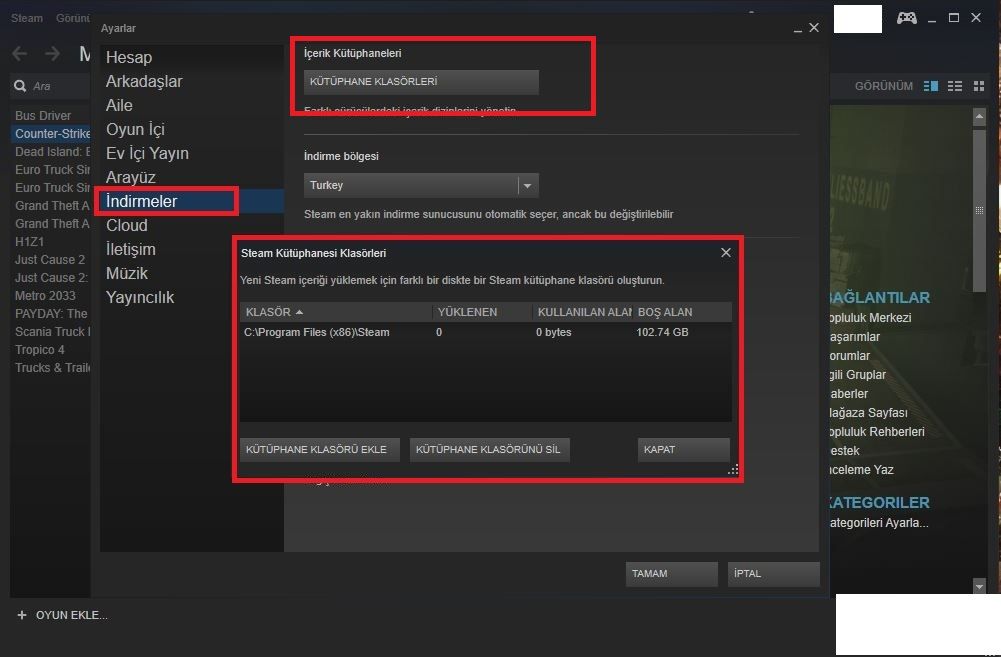The image size is (1001, 657).
Task: Sort by the KLASÖR column arrow
Action: pyautogui.click(x=299, y=312)
